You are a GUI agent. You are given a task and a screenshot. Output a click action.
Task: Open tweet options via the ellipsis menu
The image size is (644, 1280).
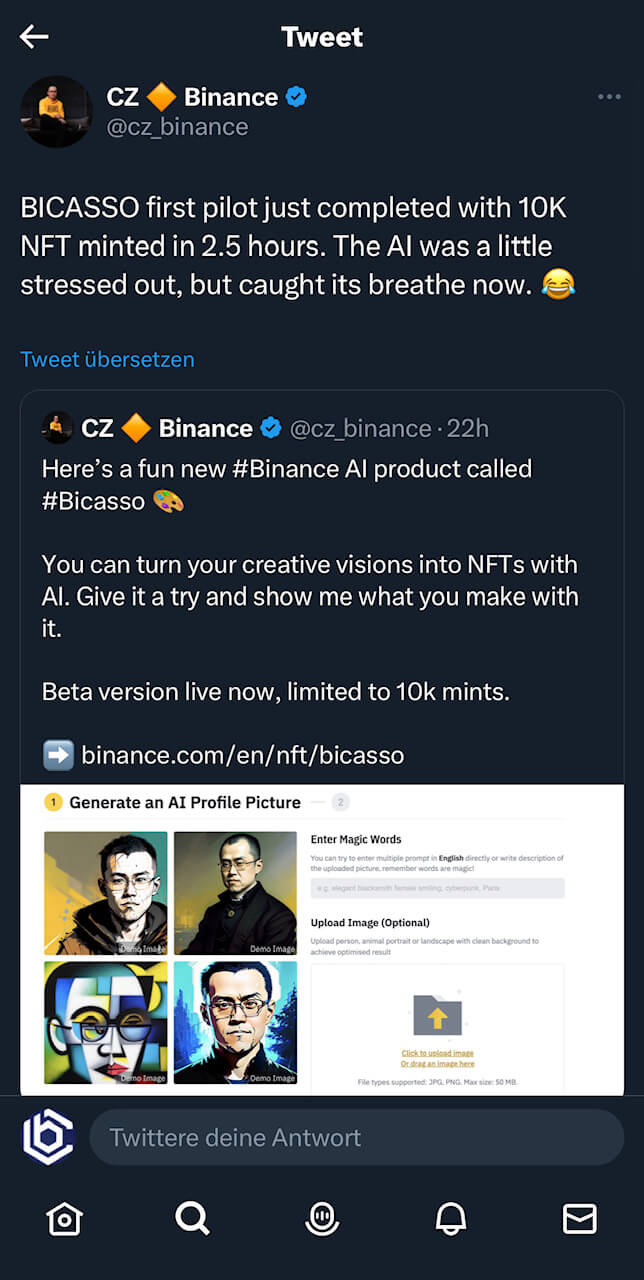coord(608,97)
